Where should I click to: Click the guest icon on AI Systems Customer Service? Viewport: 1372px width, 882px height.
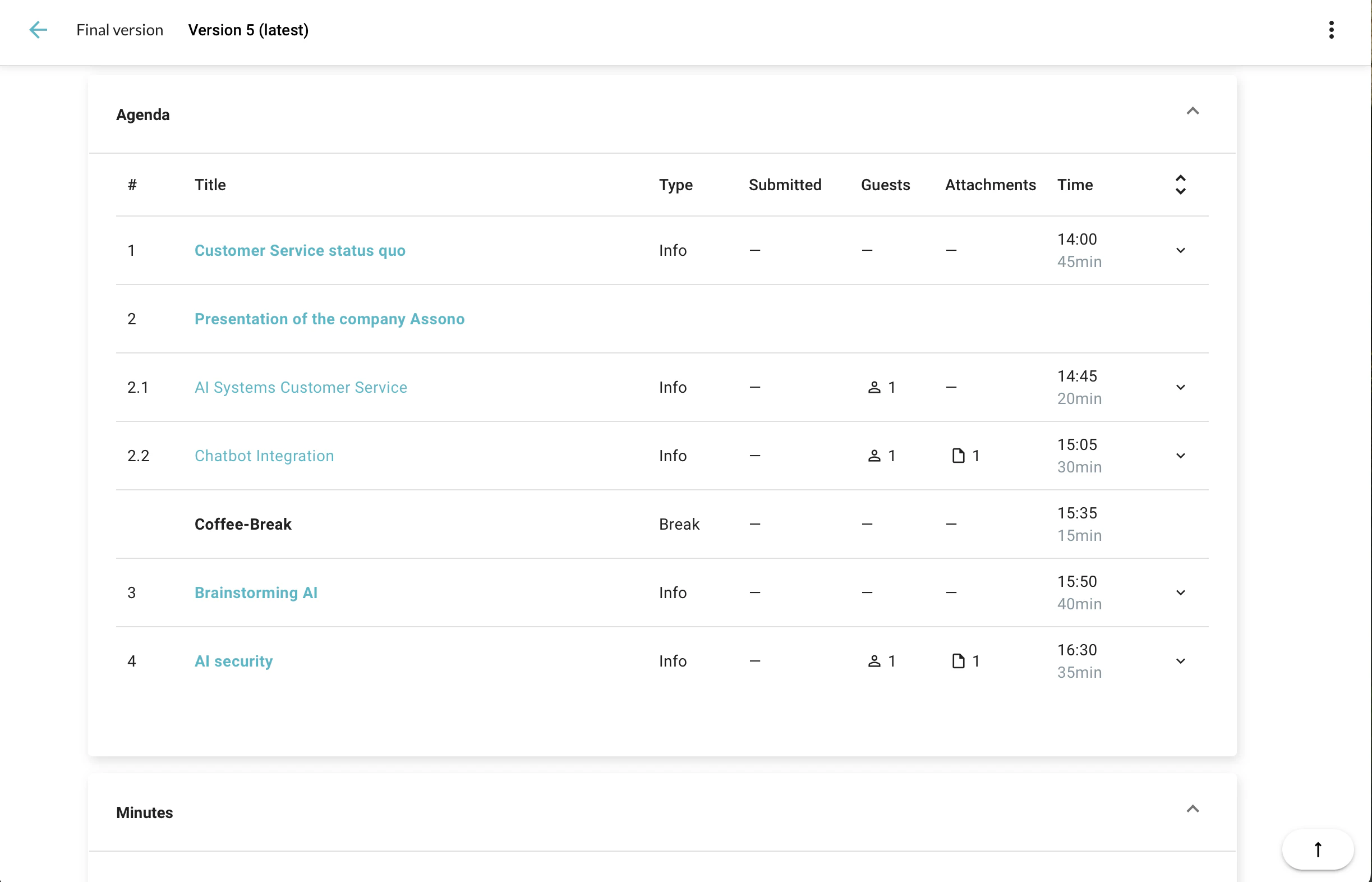[x=874, y=387]
